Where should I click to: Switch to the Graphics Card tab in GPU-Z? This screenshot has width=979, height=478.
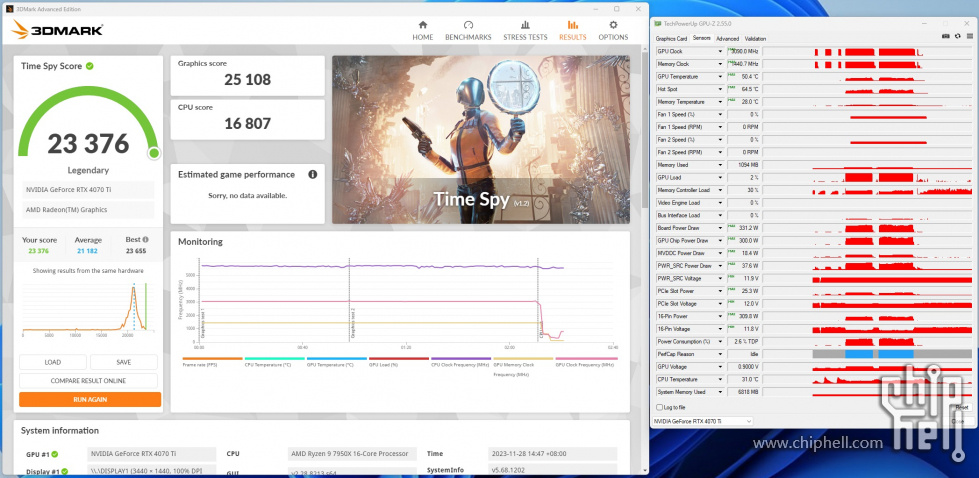point(671,39)
